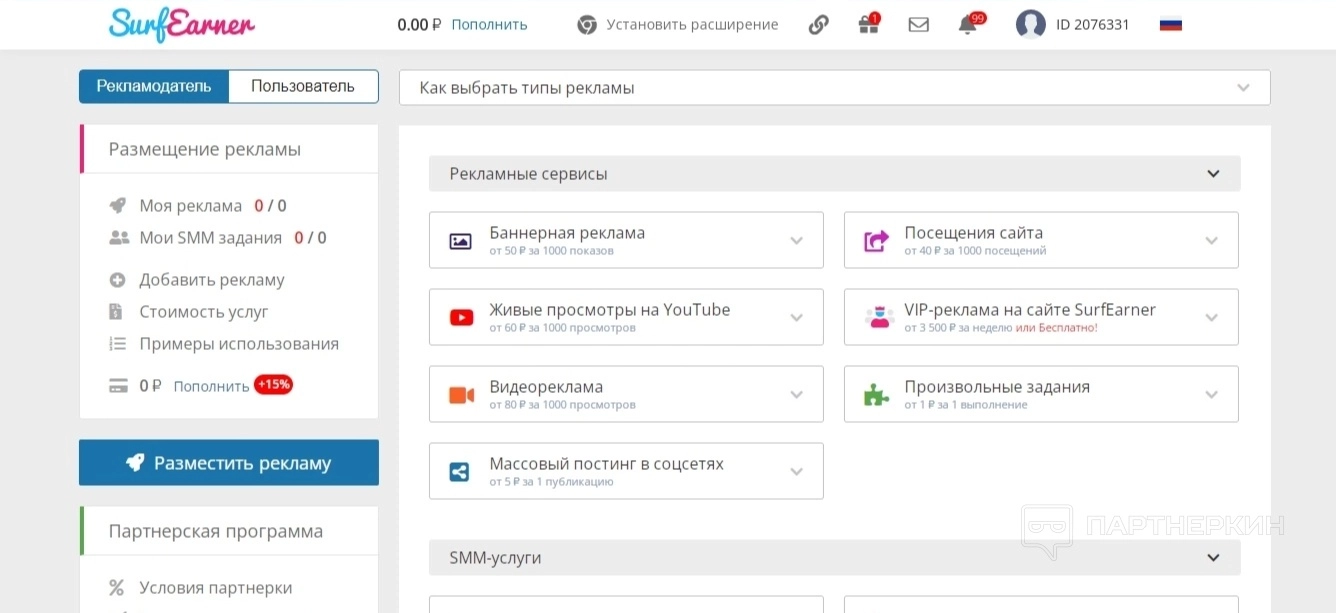The width and height of the screenshot is (1336, 613).
Task: Click the user avatar icon
Action: [1031, 25]
